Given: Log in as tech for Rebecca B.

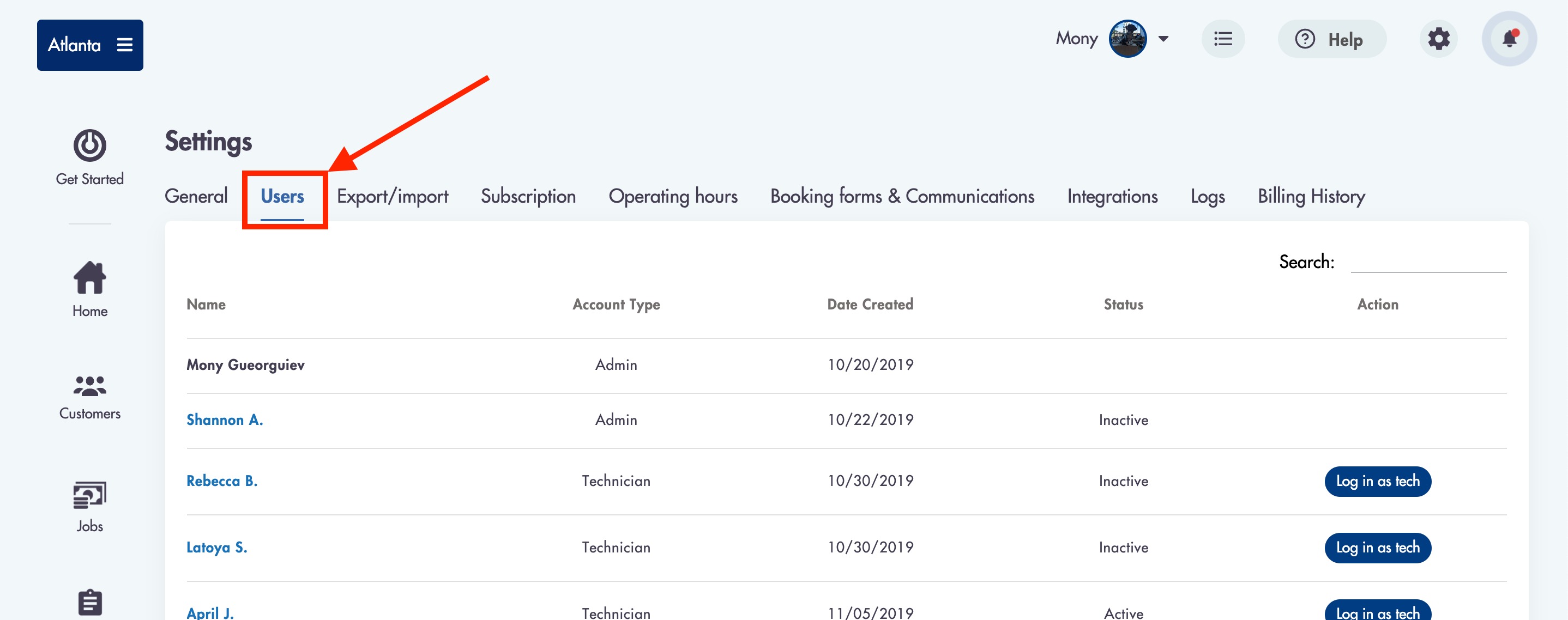Looking at the screenshot, I should pyautogui.click(x=1378, y=481).
